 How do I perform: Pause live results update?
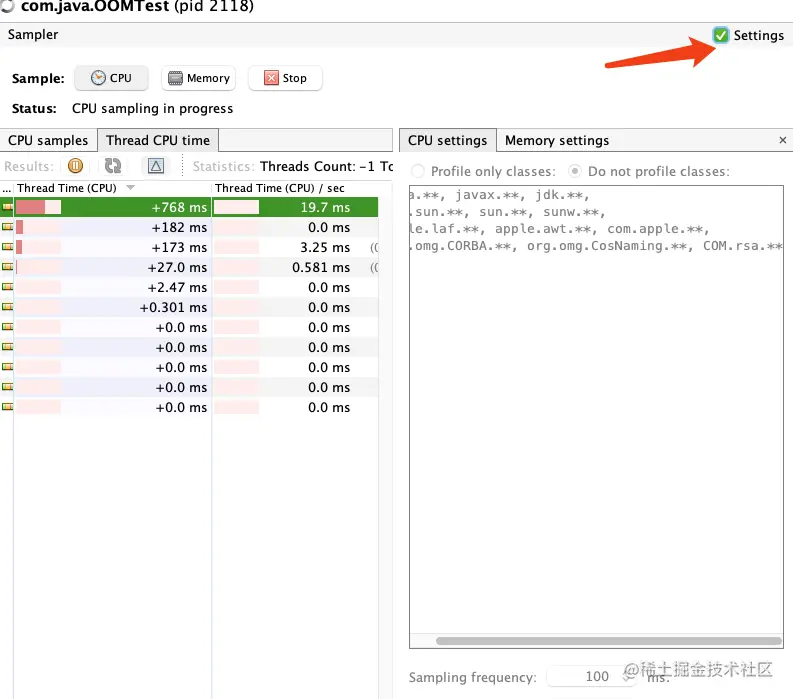click(75, 166)
